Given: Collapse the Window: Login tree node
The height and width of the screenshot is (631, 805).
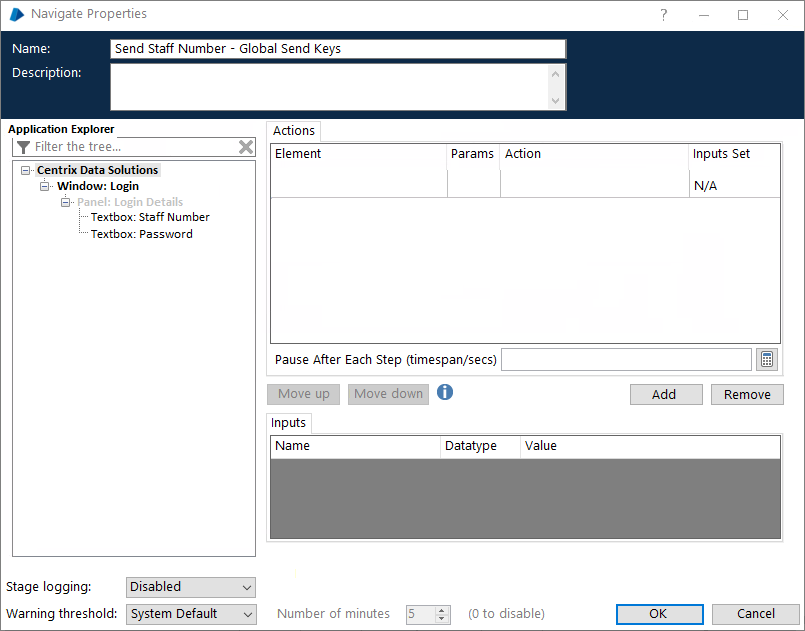Looking at the screenshot, I should point(45,186).
